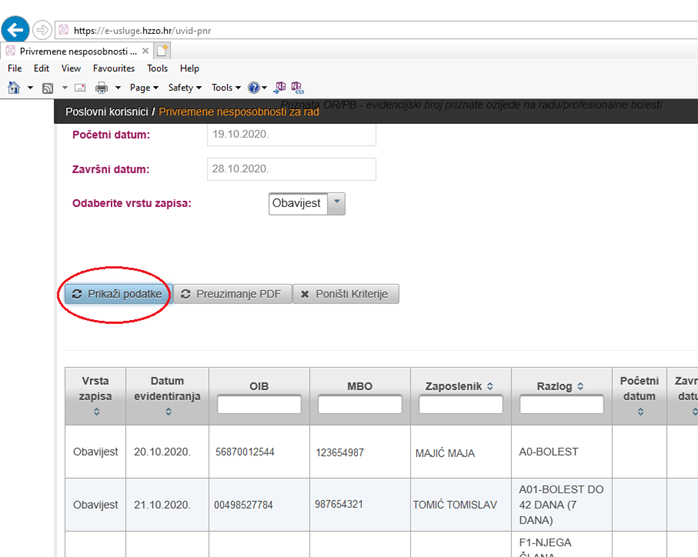Click the Poslovni korisnici breadcrumb link
The height and width of the screenshot is (557, 698).
pos(107,113)
